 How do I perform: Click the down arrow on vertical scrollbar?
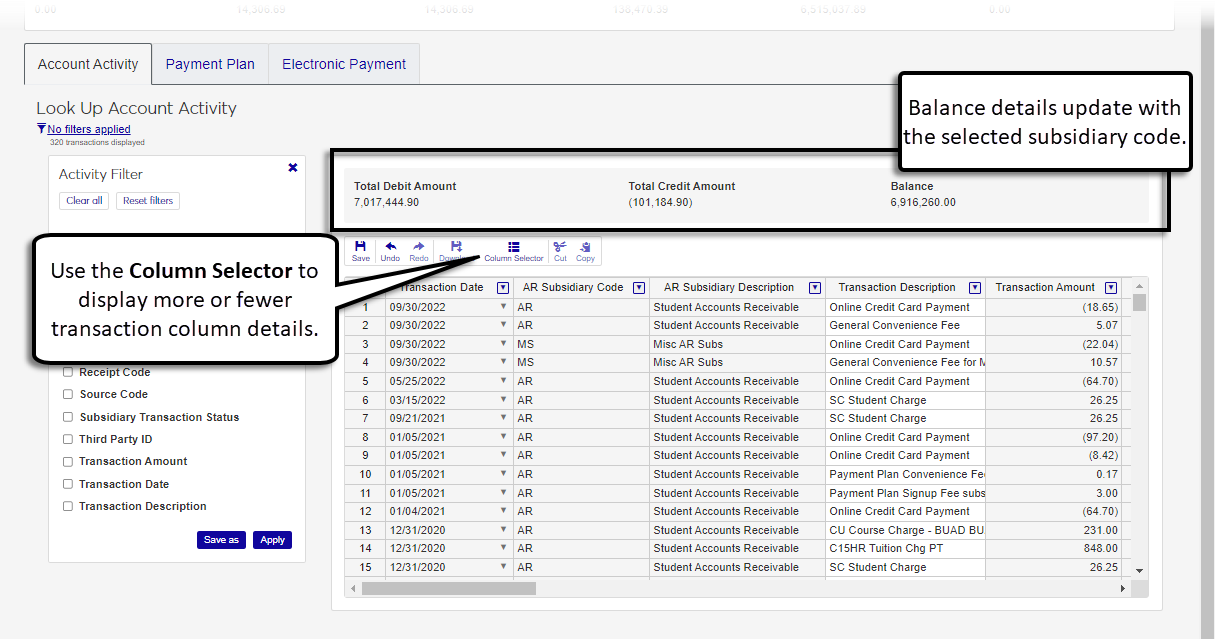(1139, 570)
